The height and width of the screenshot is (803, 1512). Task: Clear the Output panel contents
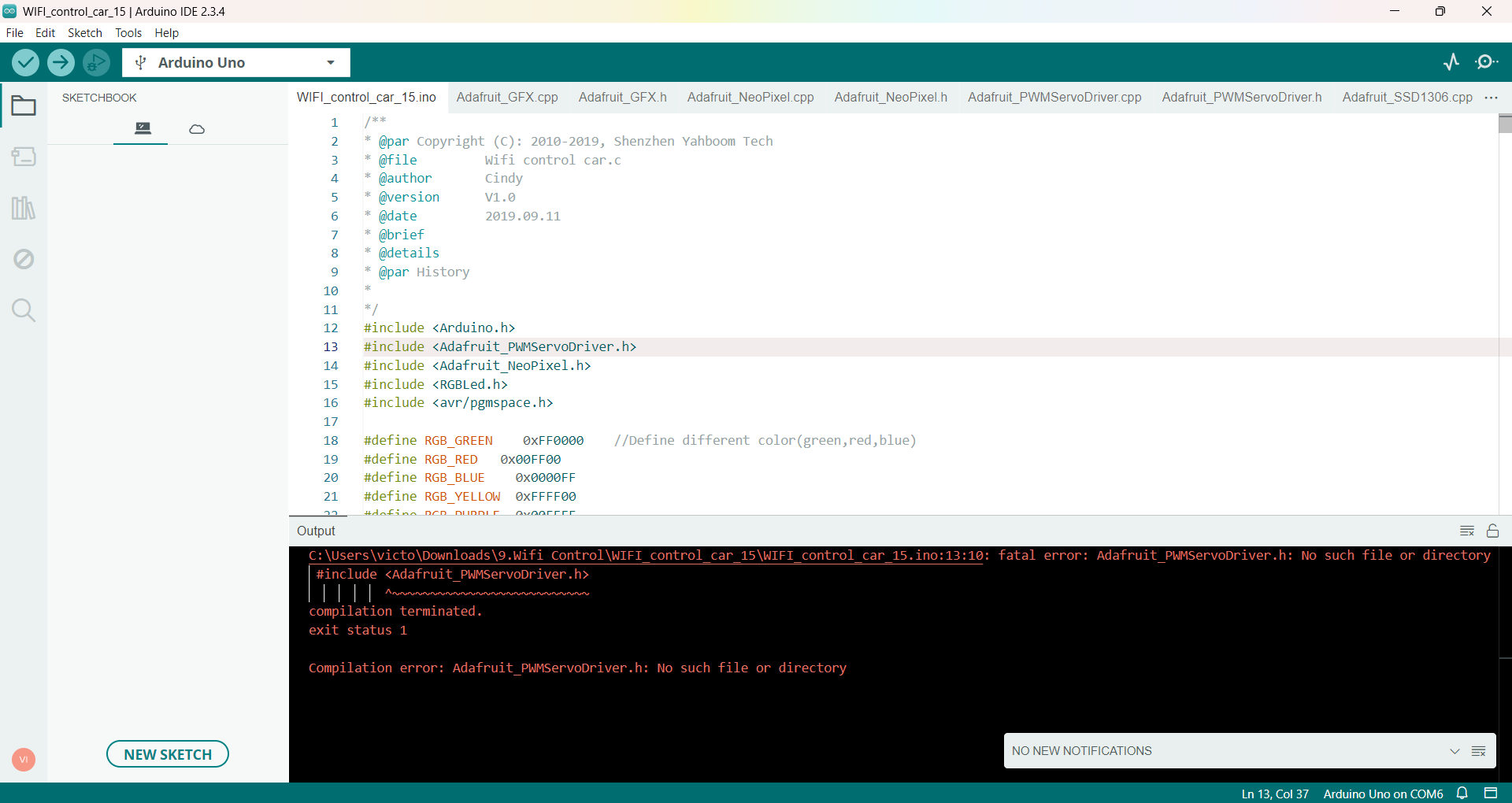tap(1467, 531)
